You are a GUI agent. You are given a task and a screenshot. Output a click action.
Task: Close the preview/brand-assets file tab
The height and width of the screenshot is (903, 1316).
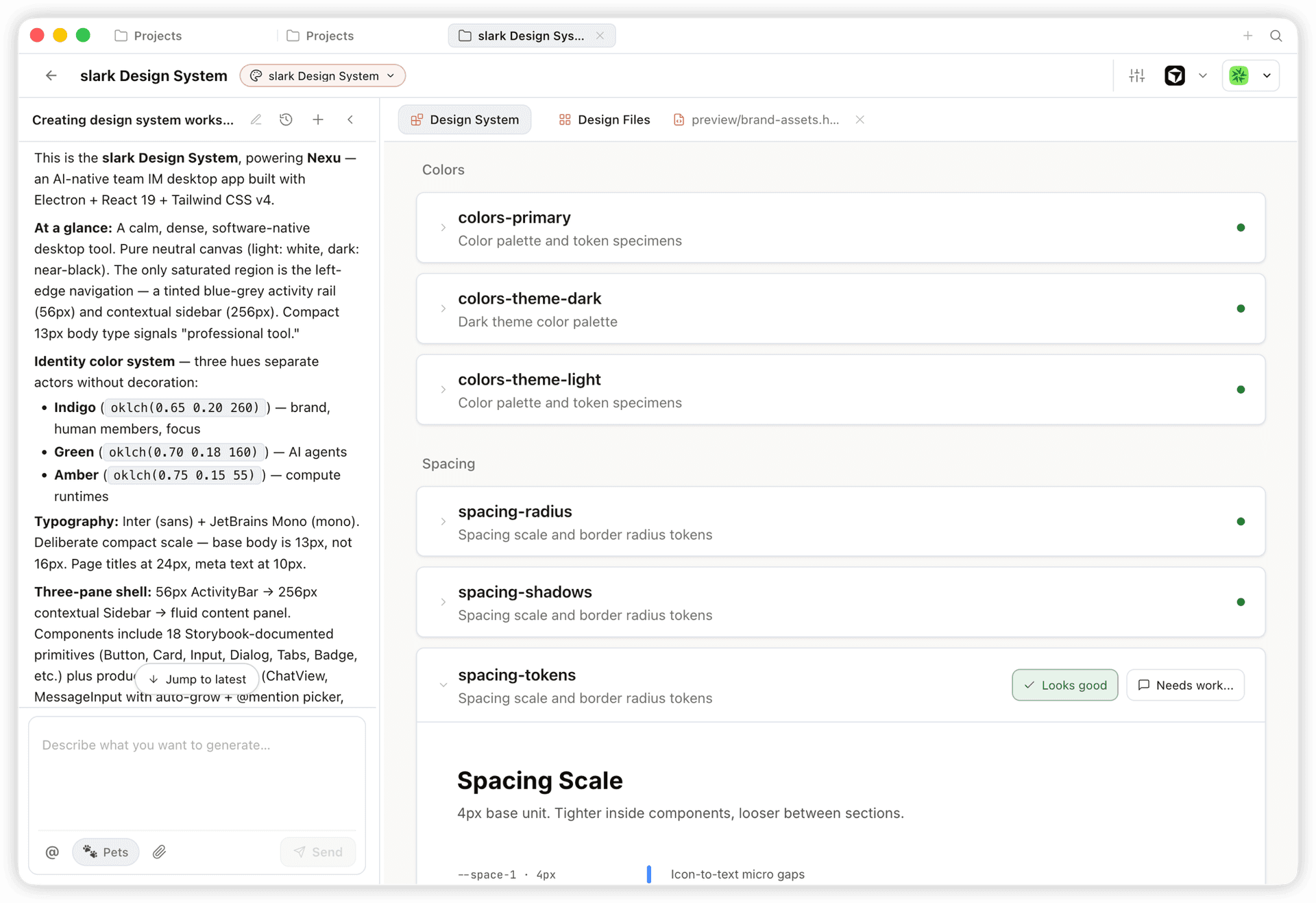(860, 119)
